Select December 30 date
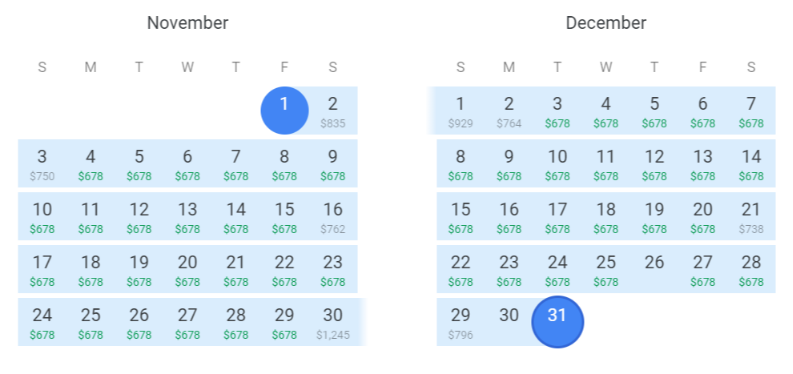 click(509, 322)
